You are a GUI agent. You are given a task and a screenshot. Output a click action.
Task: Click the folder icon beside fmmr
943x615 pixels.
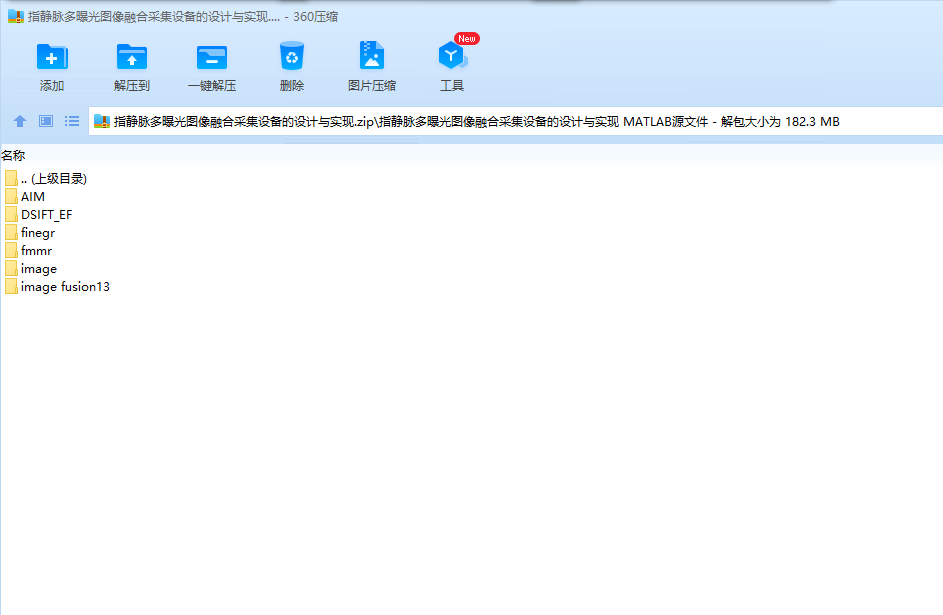click(11, 251)
